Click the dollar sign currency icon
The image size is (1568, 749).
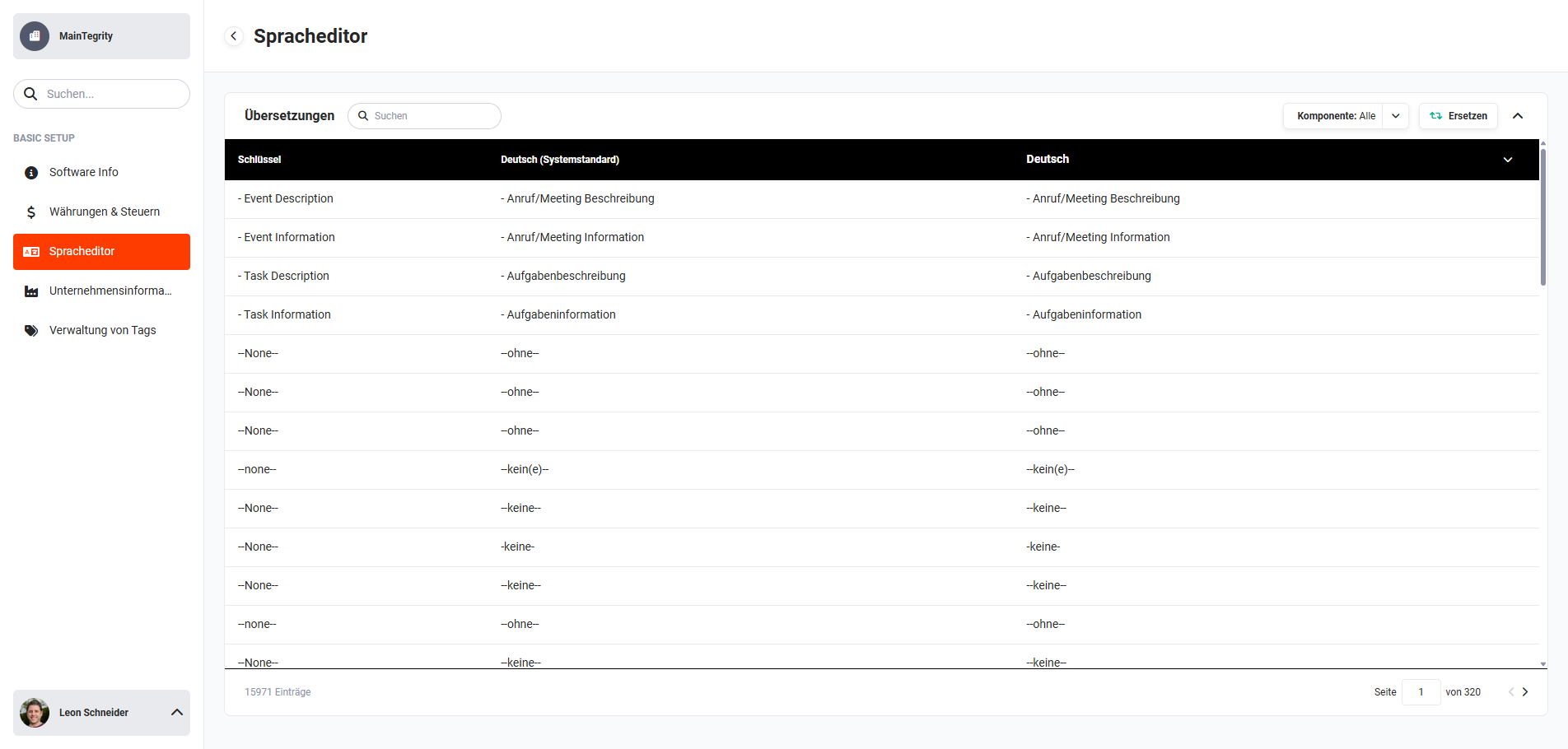point(31,212)
